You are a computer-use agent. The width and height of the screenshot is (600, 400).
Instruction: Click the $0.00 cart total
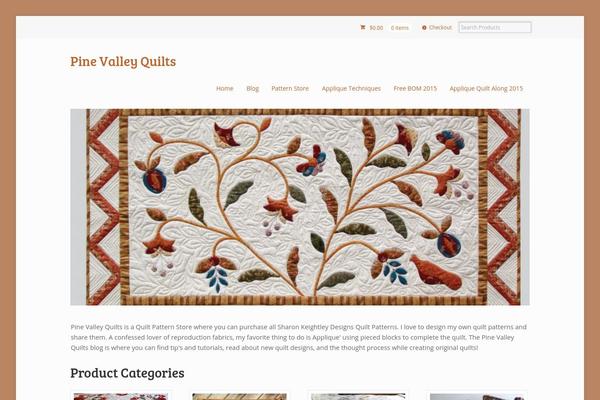tap(376, 28)
